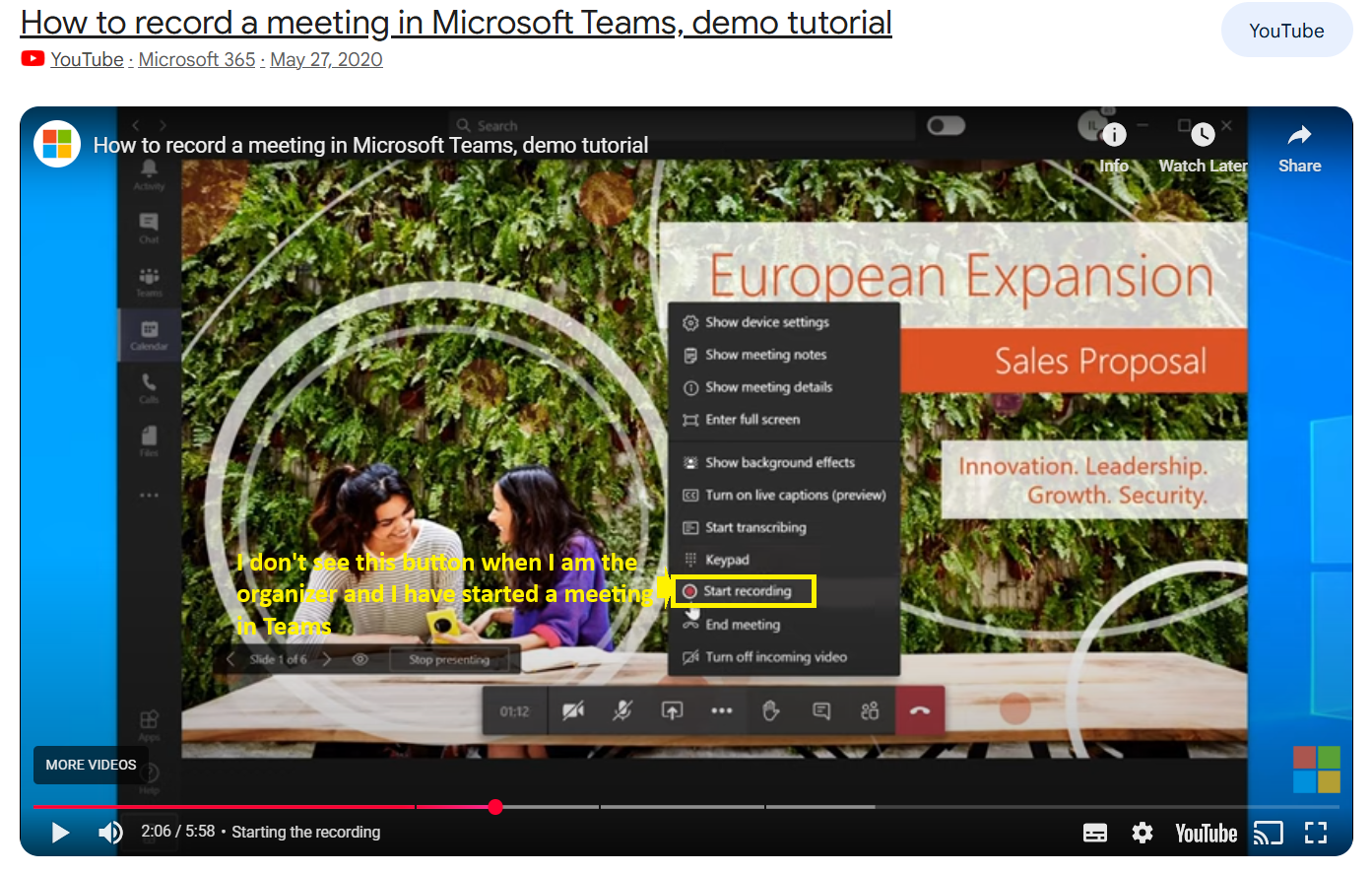Open the Microsoft 365 channel link

(196, 59)
